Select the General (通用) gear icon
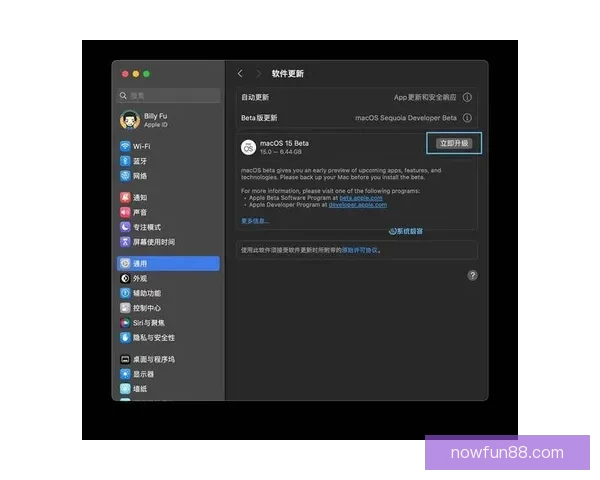Image resolution: width=600 pixels, height=480 pixels. point(125,264)
